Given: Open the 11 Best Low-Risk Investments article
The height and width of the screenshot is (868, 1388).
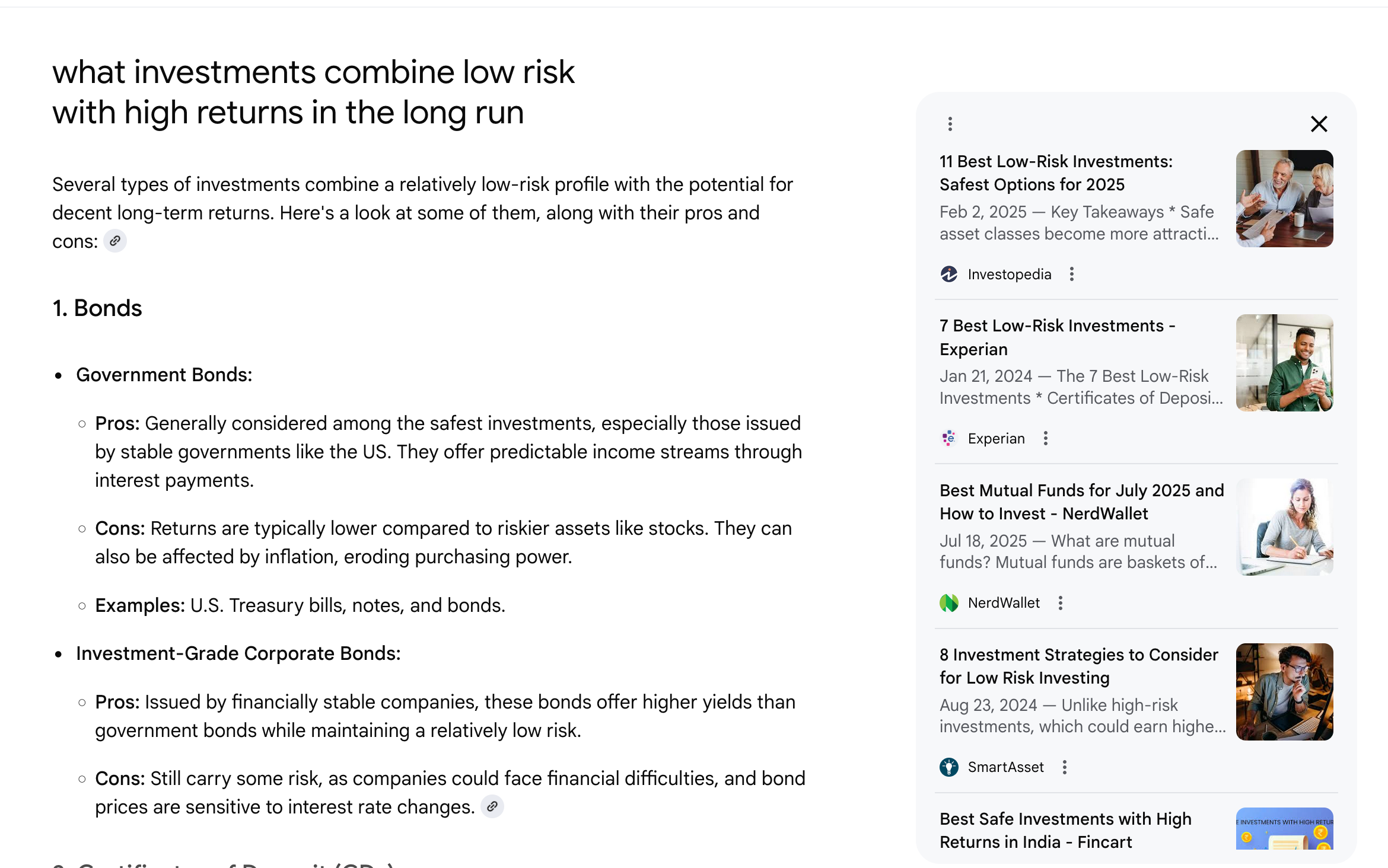Looking at the screenshot, I should click(x=1056, y=173).
